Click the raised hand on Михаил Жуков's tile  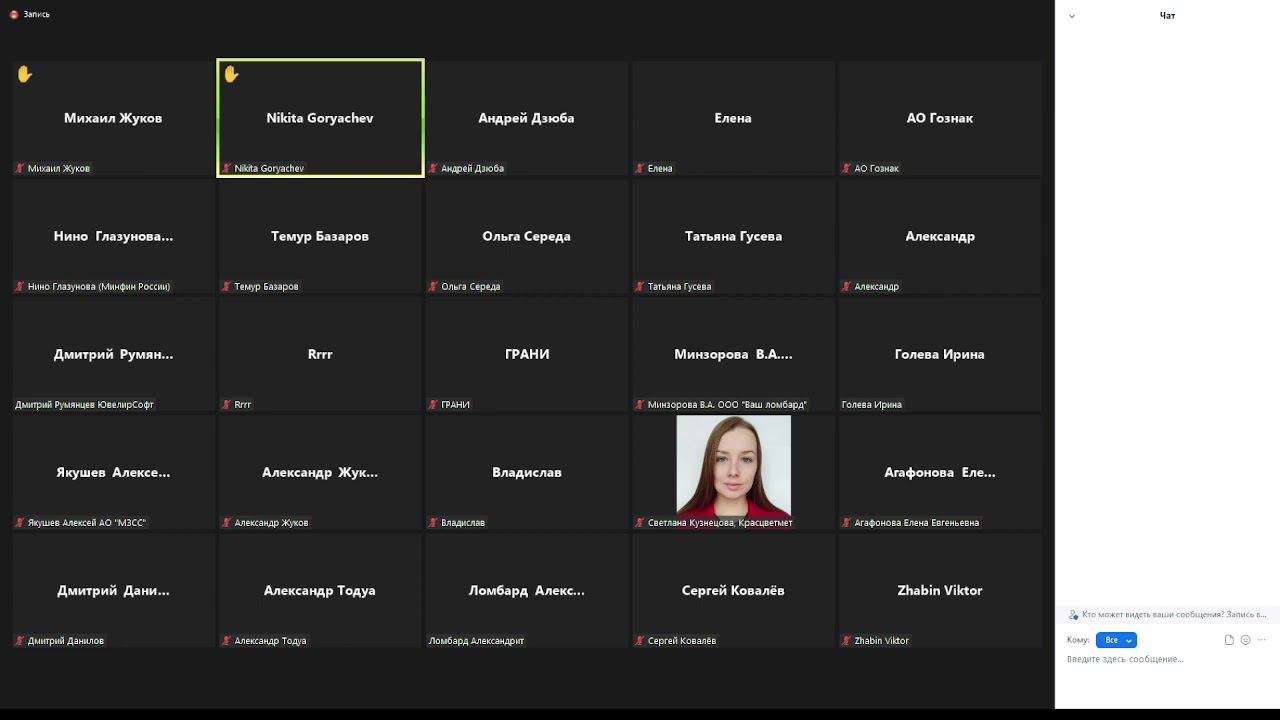point(25,74)
